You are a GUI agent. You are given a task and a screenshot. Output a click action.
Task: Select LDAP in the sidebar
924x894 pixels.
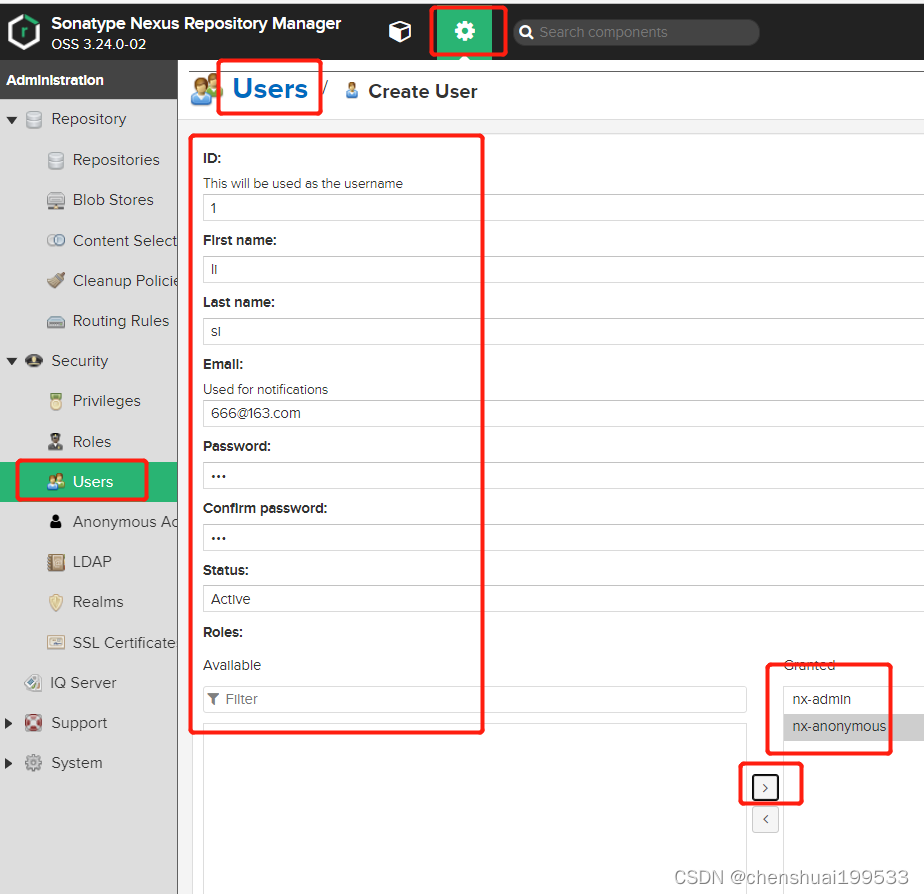click(92, 562)
